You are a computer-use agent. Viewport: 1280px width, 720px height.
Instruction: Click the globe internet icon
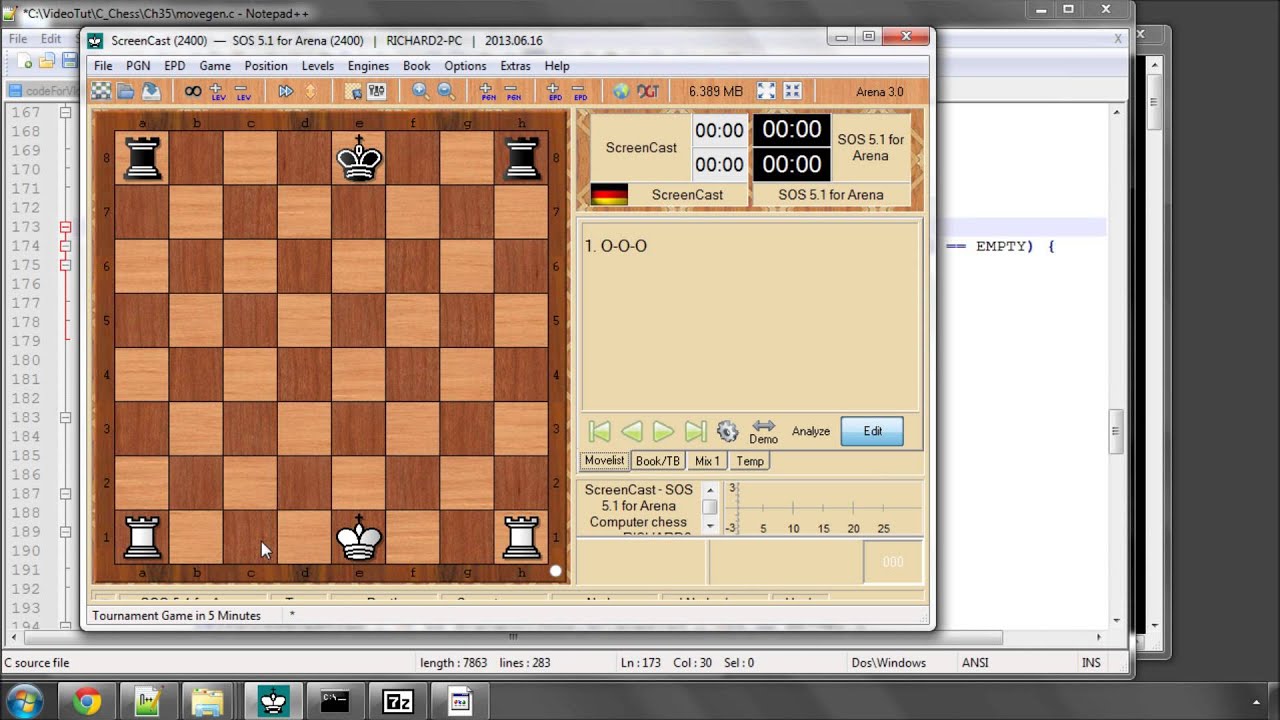click(621, 91)
